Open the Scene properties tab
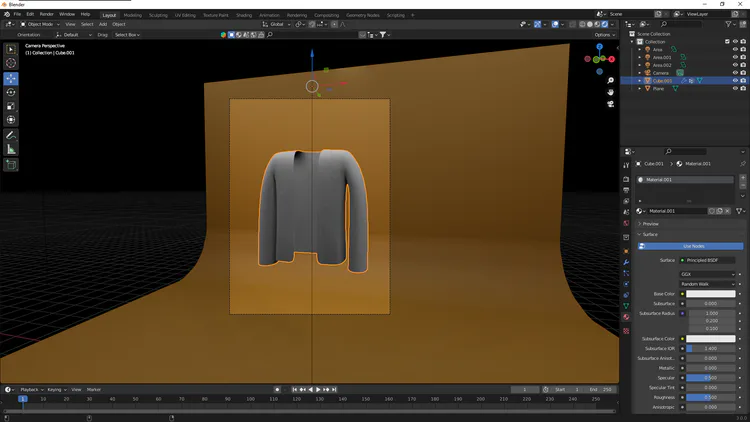The height and width of the screenshot is (422, 750). [626, 212]
